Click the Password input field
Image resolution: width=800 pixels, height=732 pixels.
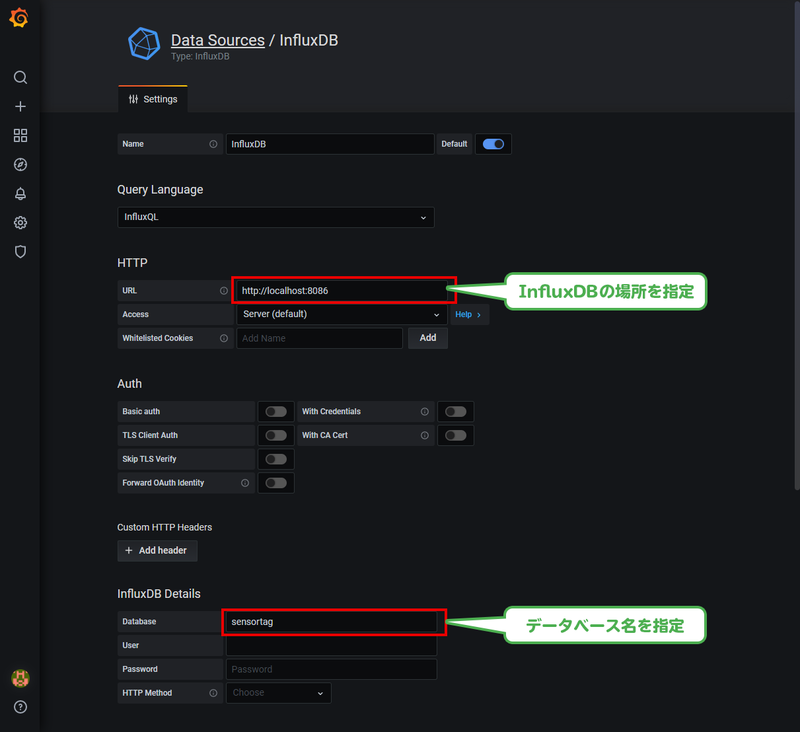coord(332,669)
